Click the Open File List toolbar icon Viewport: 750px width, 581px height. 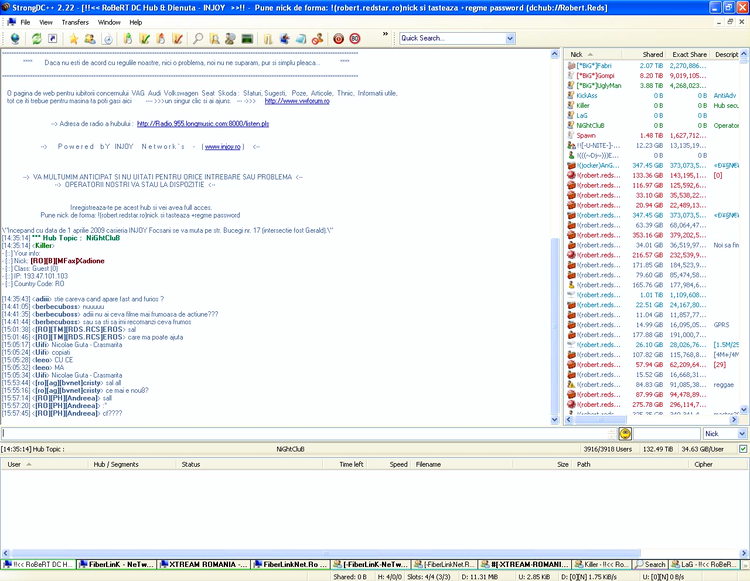pos(268,39)
